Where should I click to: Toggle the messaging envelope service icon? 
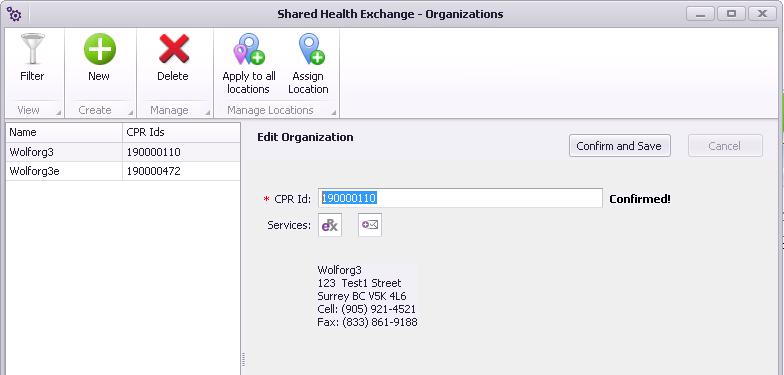point(370,225)
